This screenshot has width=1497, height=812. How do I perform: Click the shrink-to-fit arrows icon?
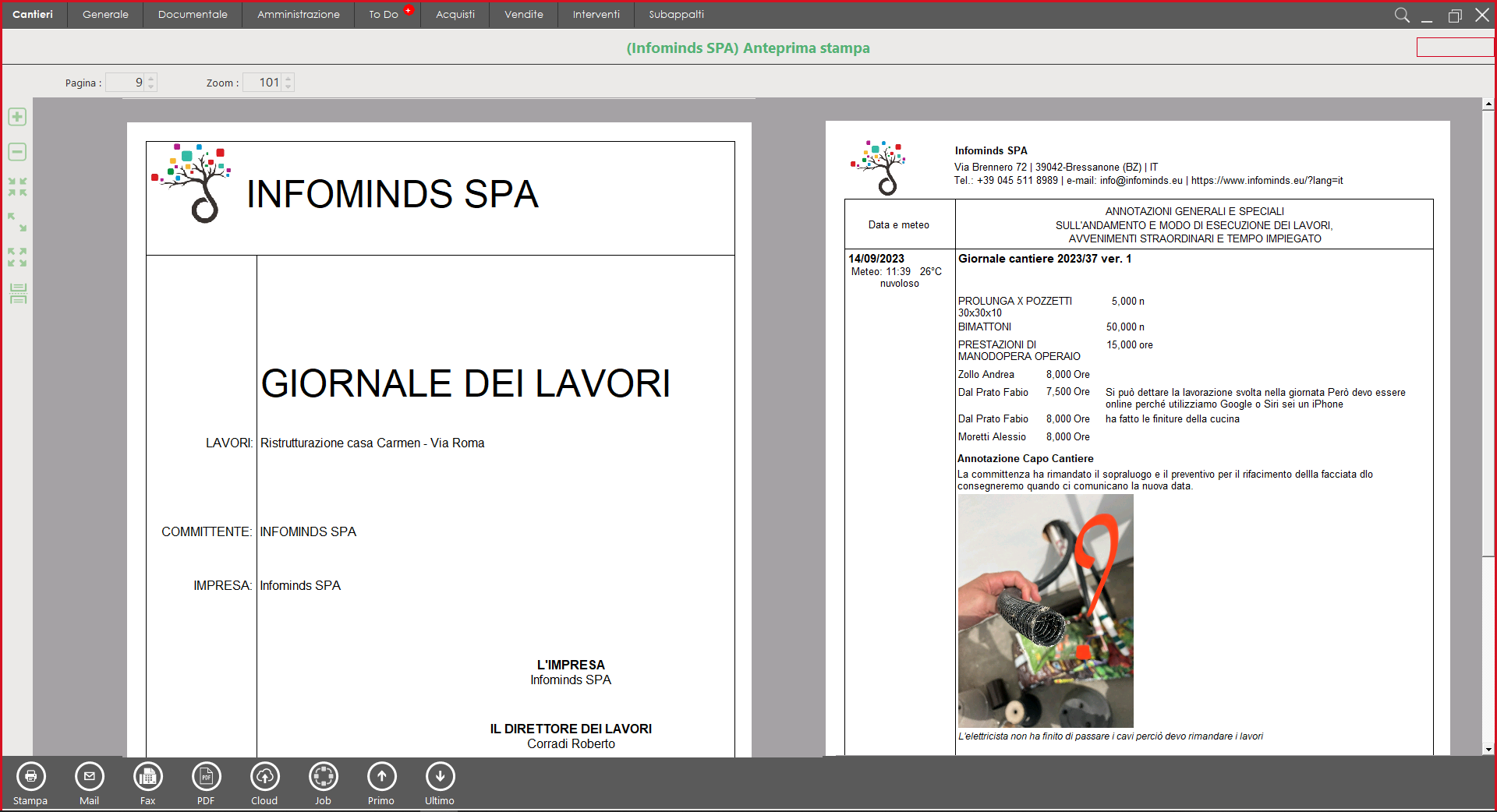click(x=17, y=187)
